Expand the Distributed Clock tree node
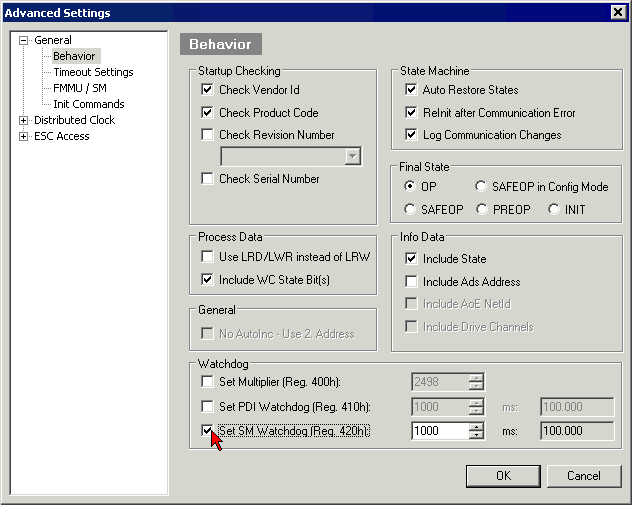This screenshot has width=632, height=505. (x=24, y=121)
